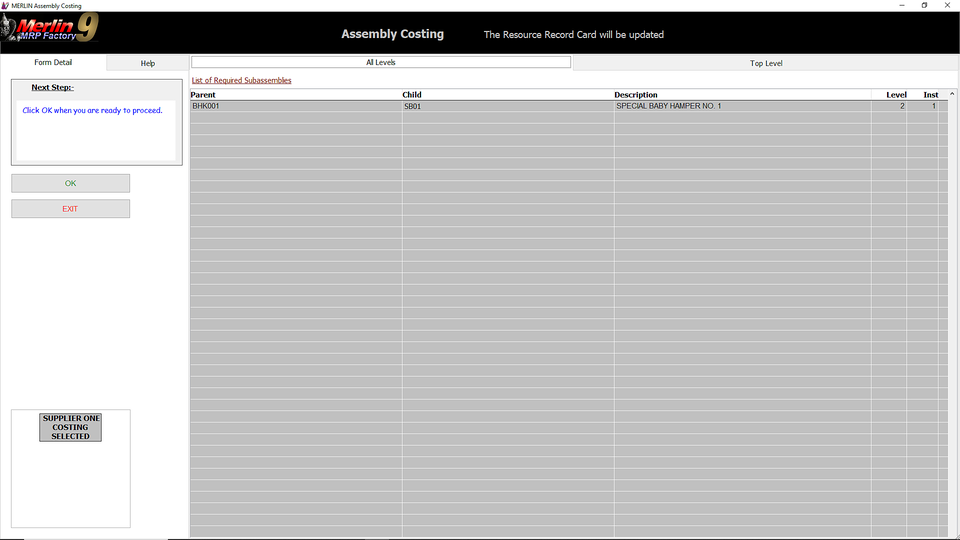960x540 pixels.
Task: Click the red EXIT button
Action: pyautogui.click(x=70, y=209)
